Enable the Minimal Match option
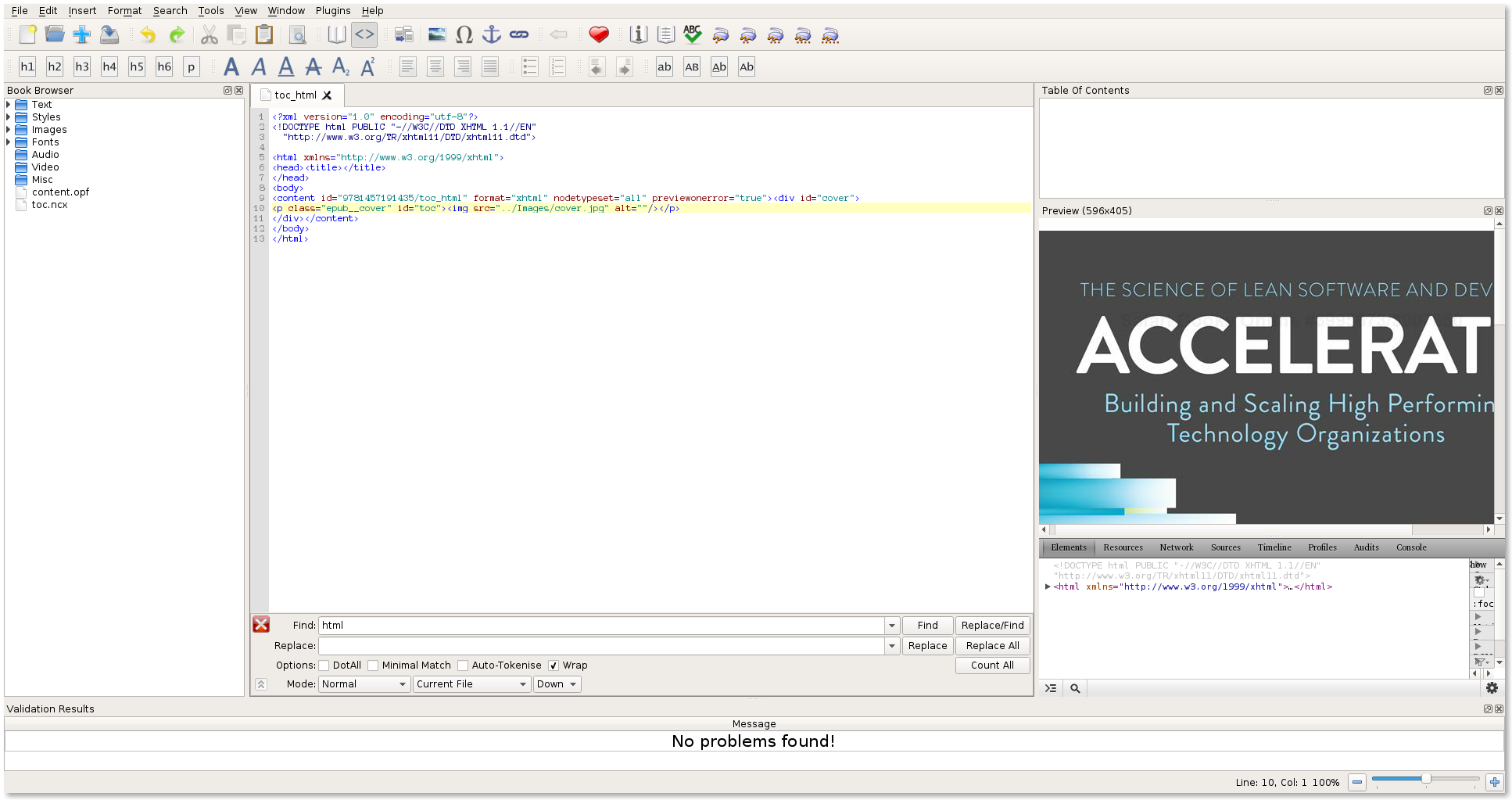This screenshot has width=1512, height=800. (x=373, y=665)
